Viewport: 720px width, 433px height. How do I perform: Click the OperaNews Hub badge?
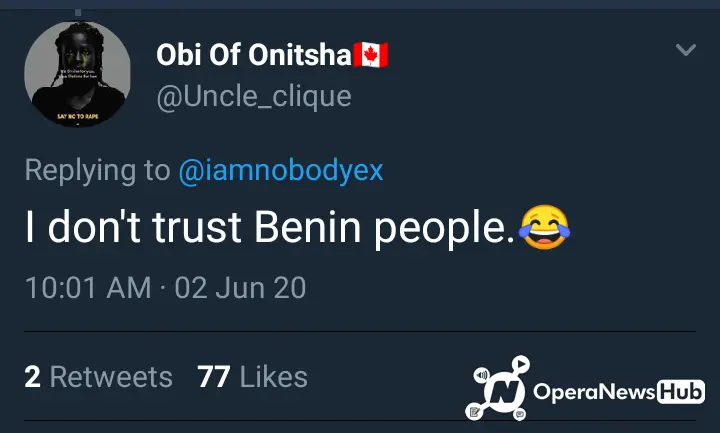pos(681,392)
